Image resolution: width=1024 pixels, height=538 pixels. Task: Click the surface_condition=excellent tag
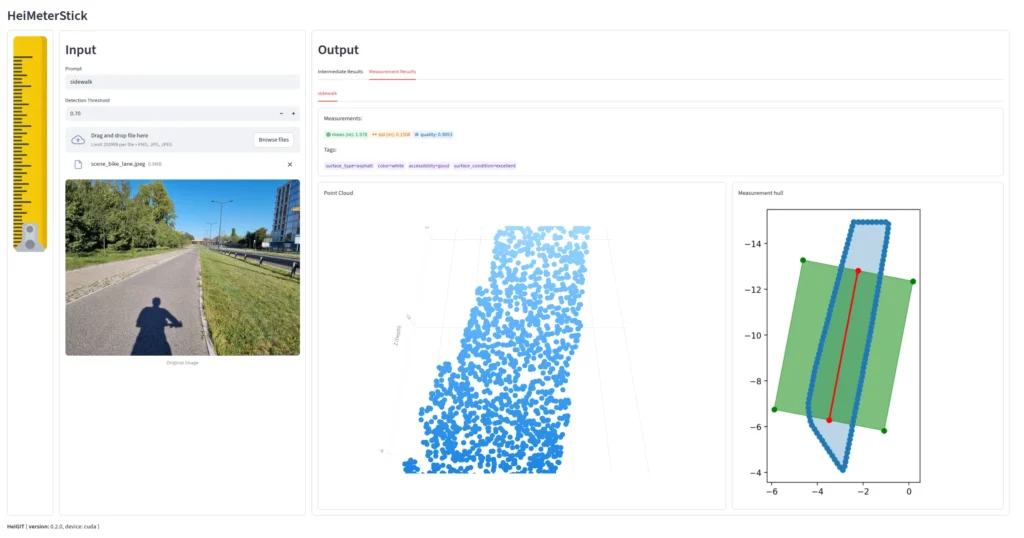coord(485,166)
